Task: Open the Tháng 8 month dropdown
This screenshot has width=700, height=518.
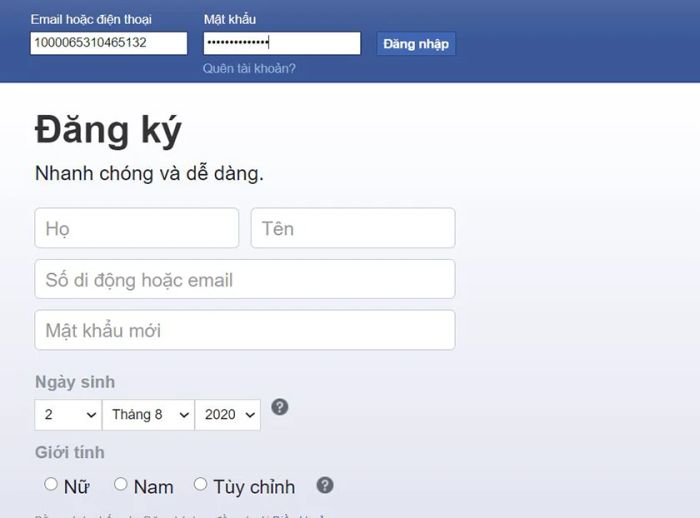Action: (148, 415)
